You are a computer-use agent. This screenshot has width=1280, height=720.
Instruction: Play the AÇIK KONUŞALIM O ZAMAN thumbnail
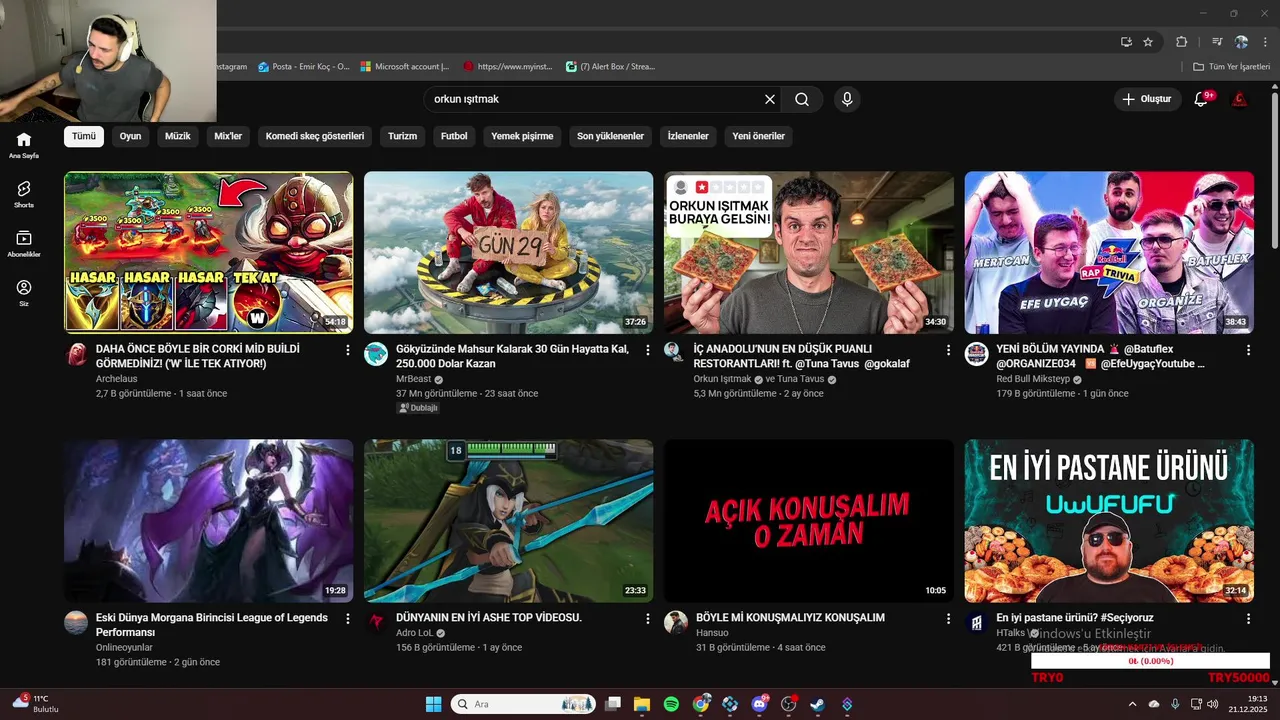pos(808,521)
